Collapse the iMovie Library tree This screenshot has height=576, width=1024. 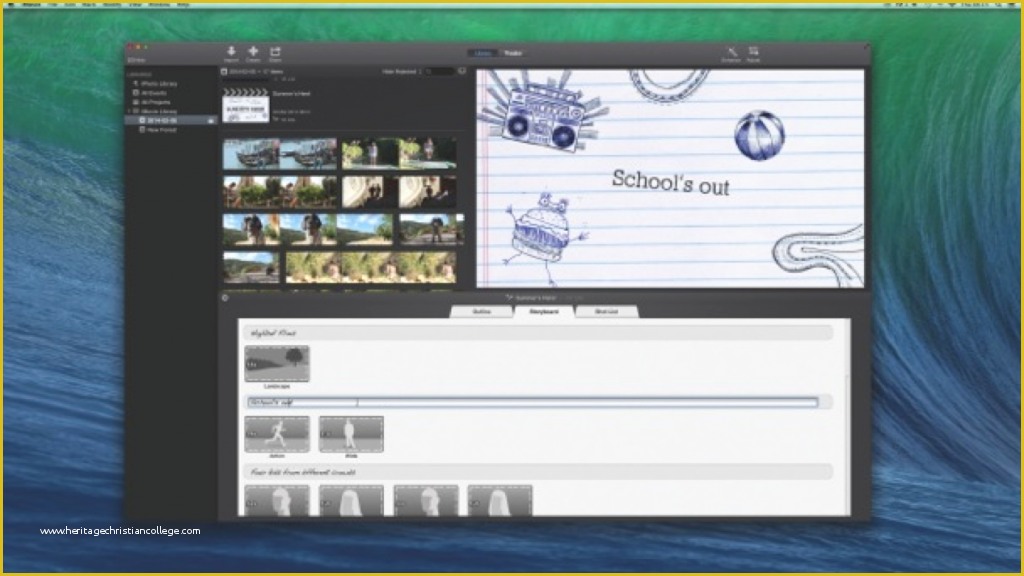pos(129,111)
